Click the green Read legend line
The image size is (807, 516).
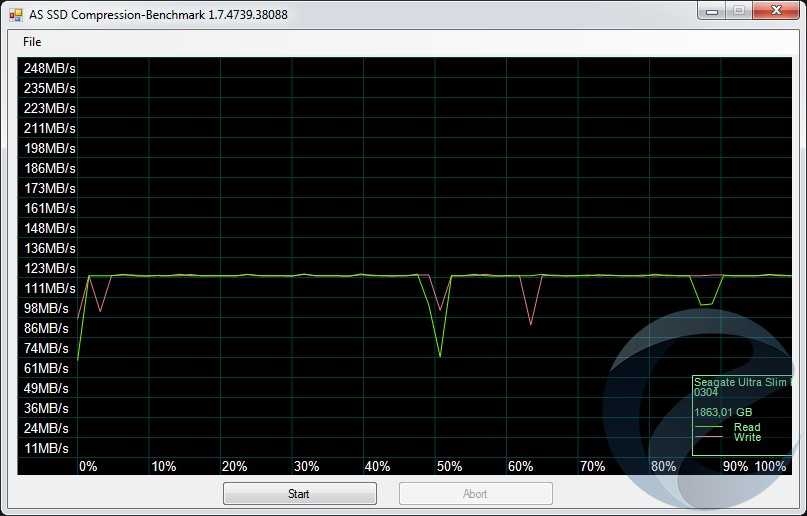(x=708, y=428)
